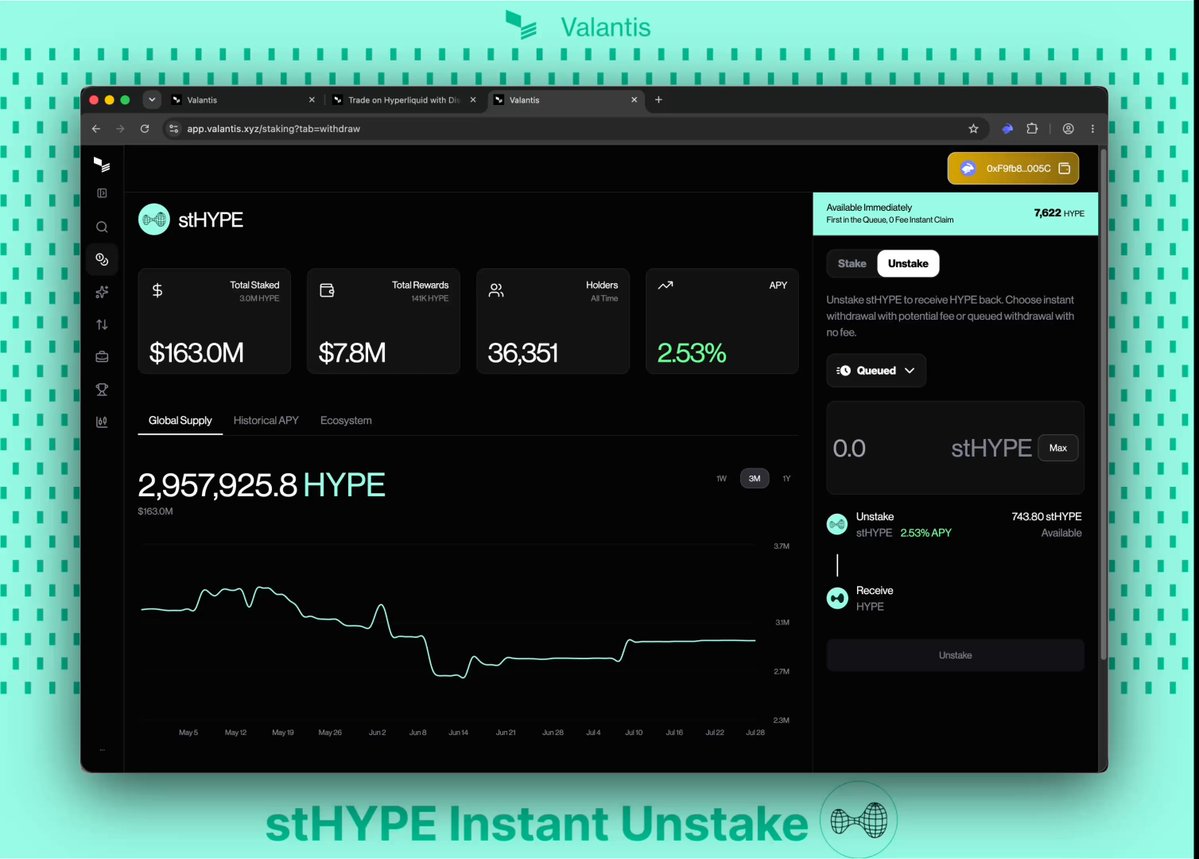
Task: Click the HYPE icon beside Receive row
Action: (837, 598)
